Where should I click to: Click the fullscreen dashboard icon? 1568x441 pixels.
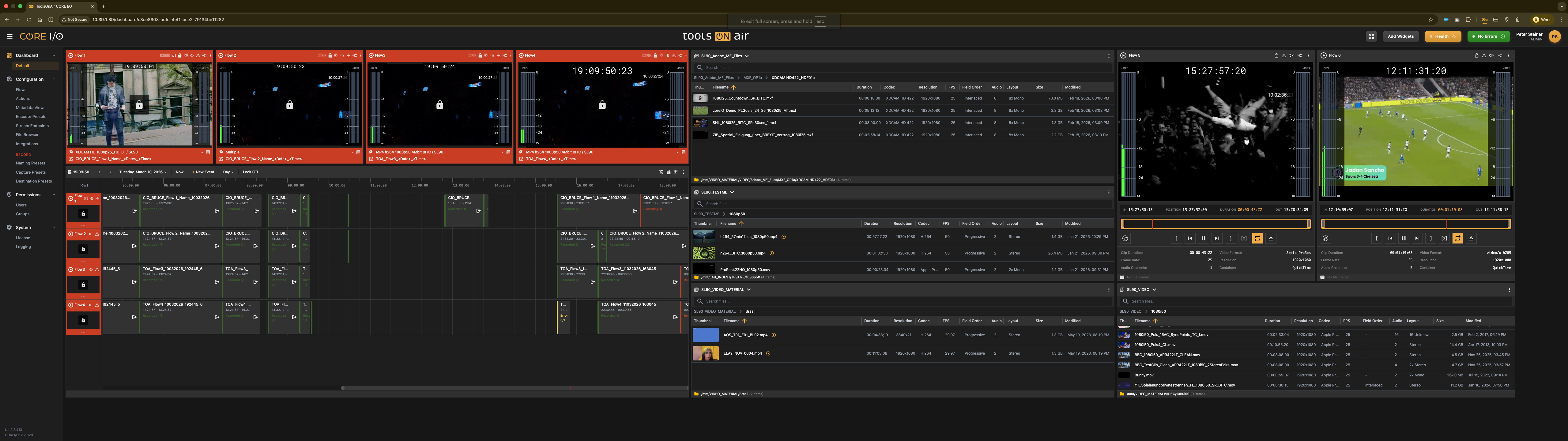1371,36
